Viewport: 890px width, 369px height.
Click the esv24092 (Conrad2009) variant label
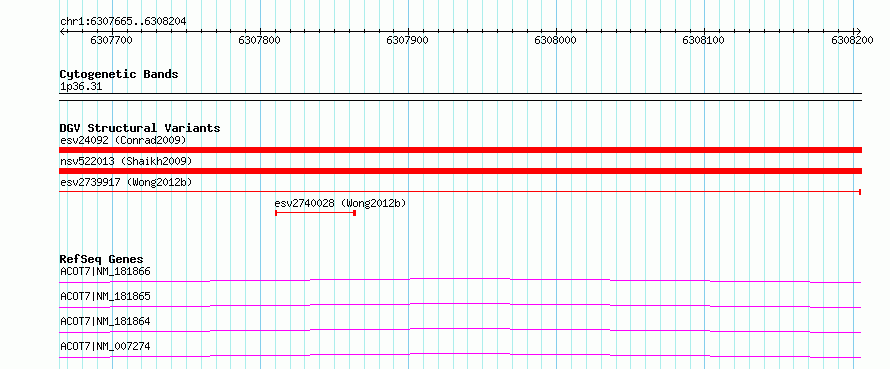123,140
